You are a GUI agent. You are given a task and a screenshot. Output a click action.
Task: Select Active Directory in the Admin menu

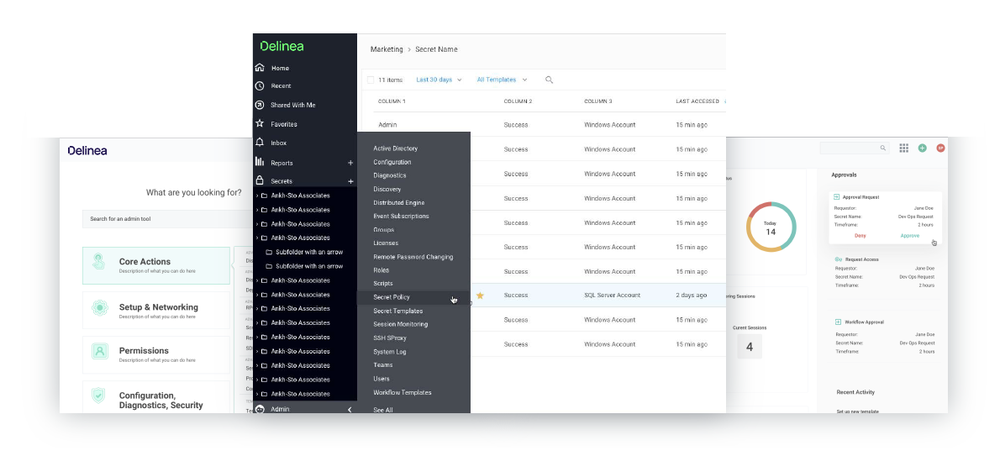coord(395,148)
